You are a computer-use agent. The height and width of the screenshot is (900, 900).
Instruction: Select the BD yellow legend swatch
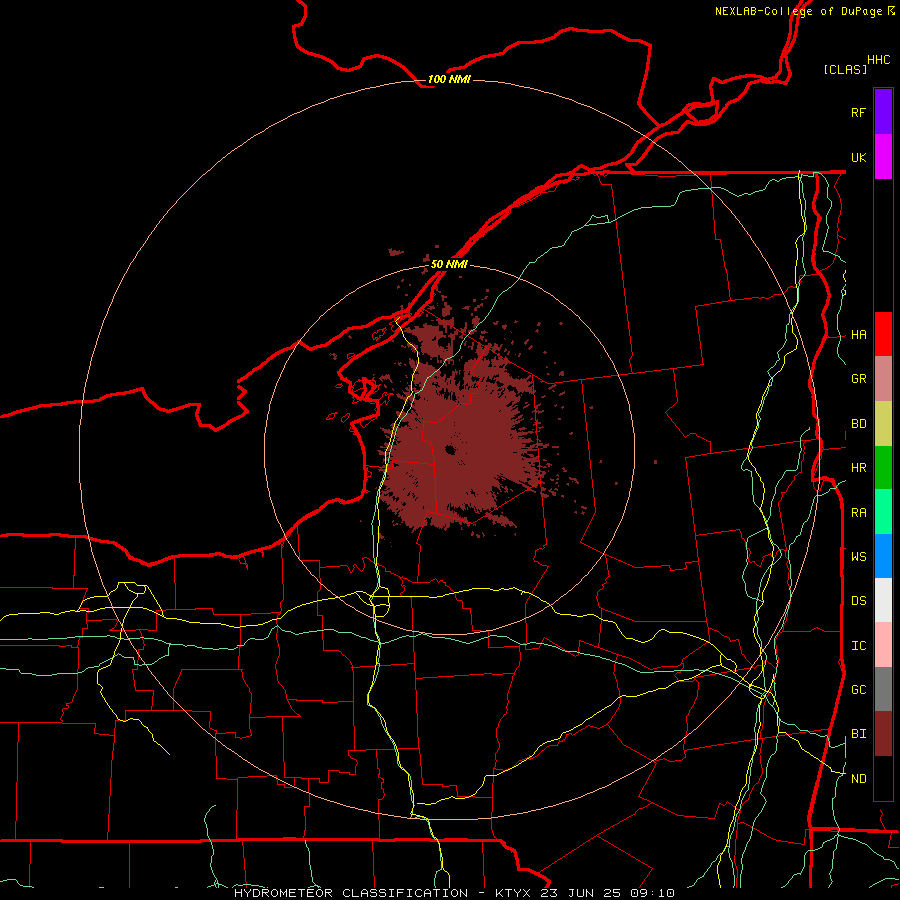(883, 424)
